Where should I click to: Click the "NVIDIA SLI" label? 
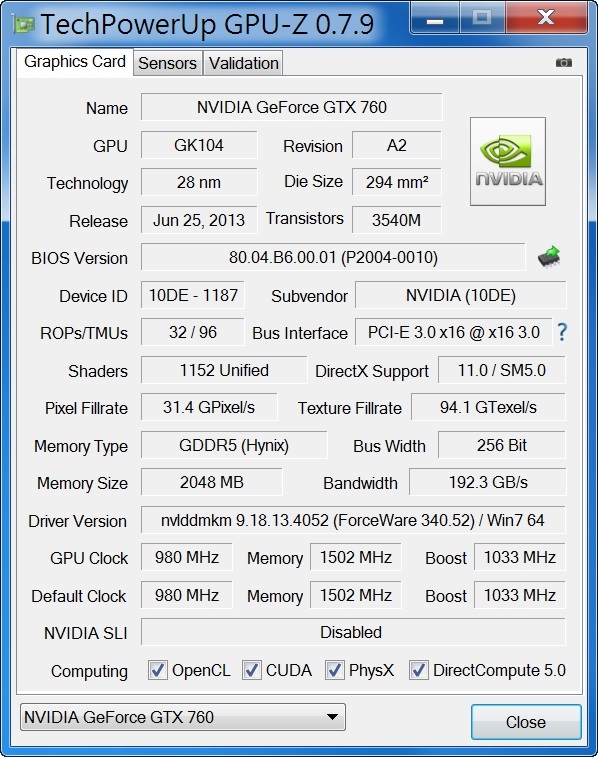pos(86,633)
